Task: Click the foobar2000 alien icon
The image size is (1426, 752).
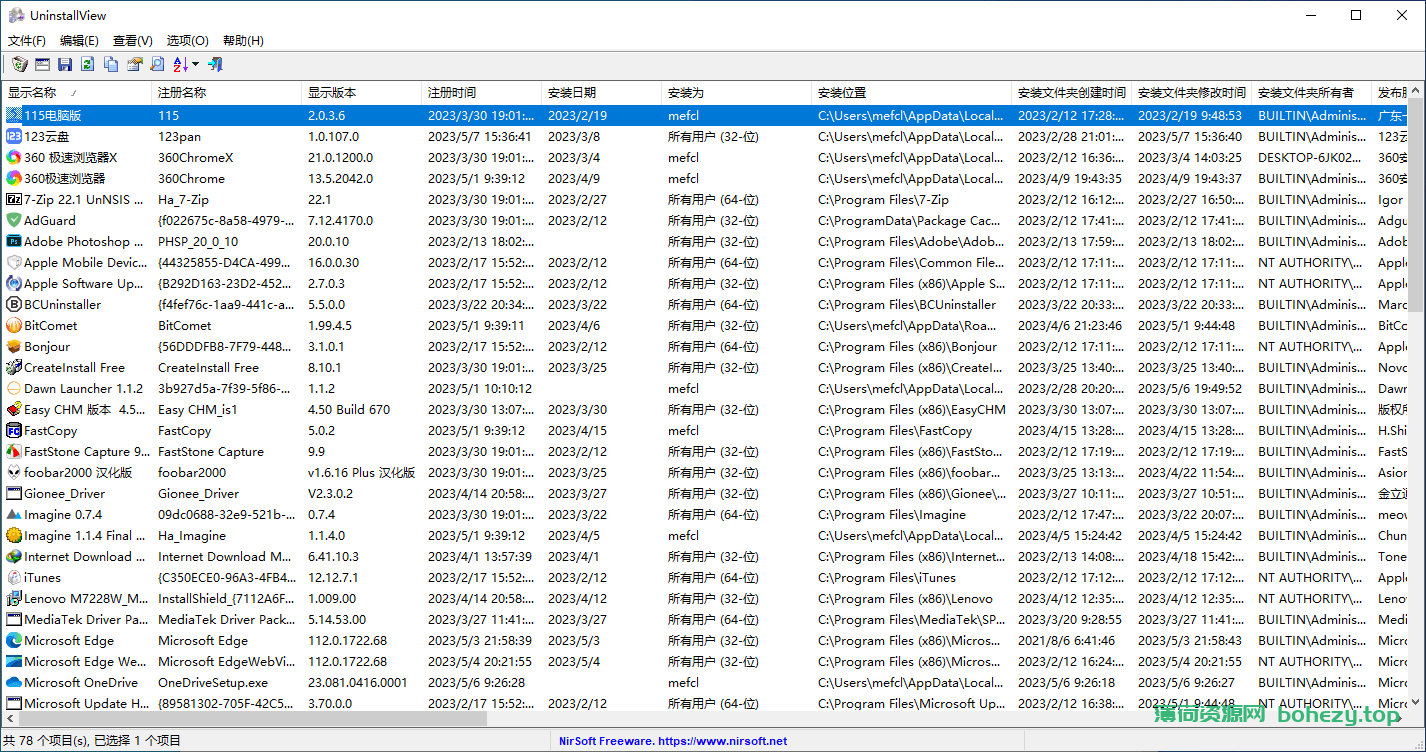Action: [14, 472]
